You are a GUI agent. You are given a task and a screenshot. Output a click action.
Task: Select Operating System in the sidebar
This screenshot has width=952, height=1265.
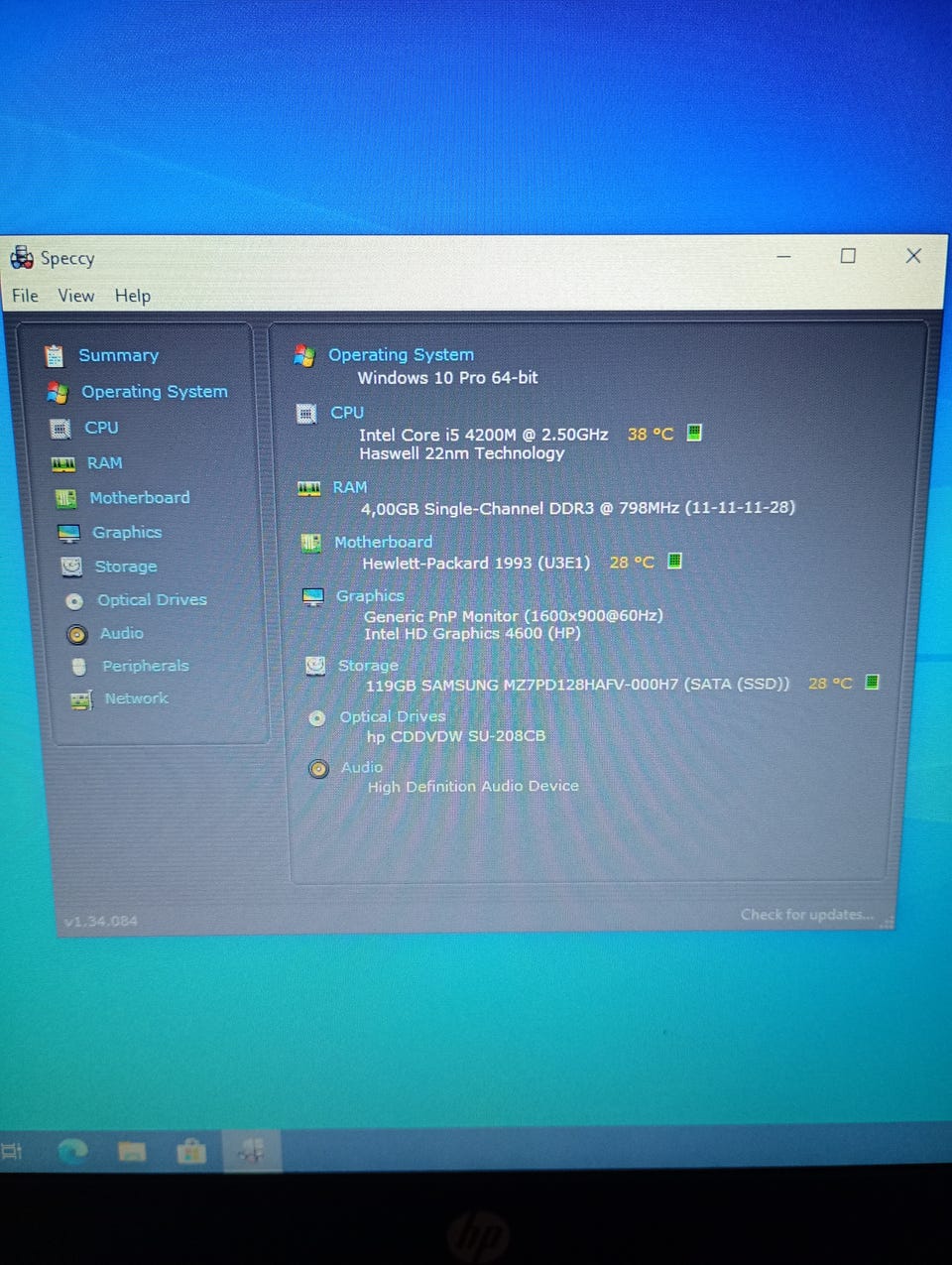coord(155,392)
